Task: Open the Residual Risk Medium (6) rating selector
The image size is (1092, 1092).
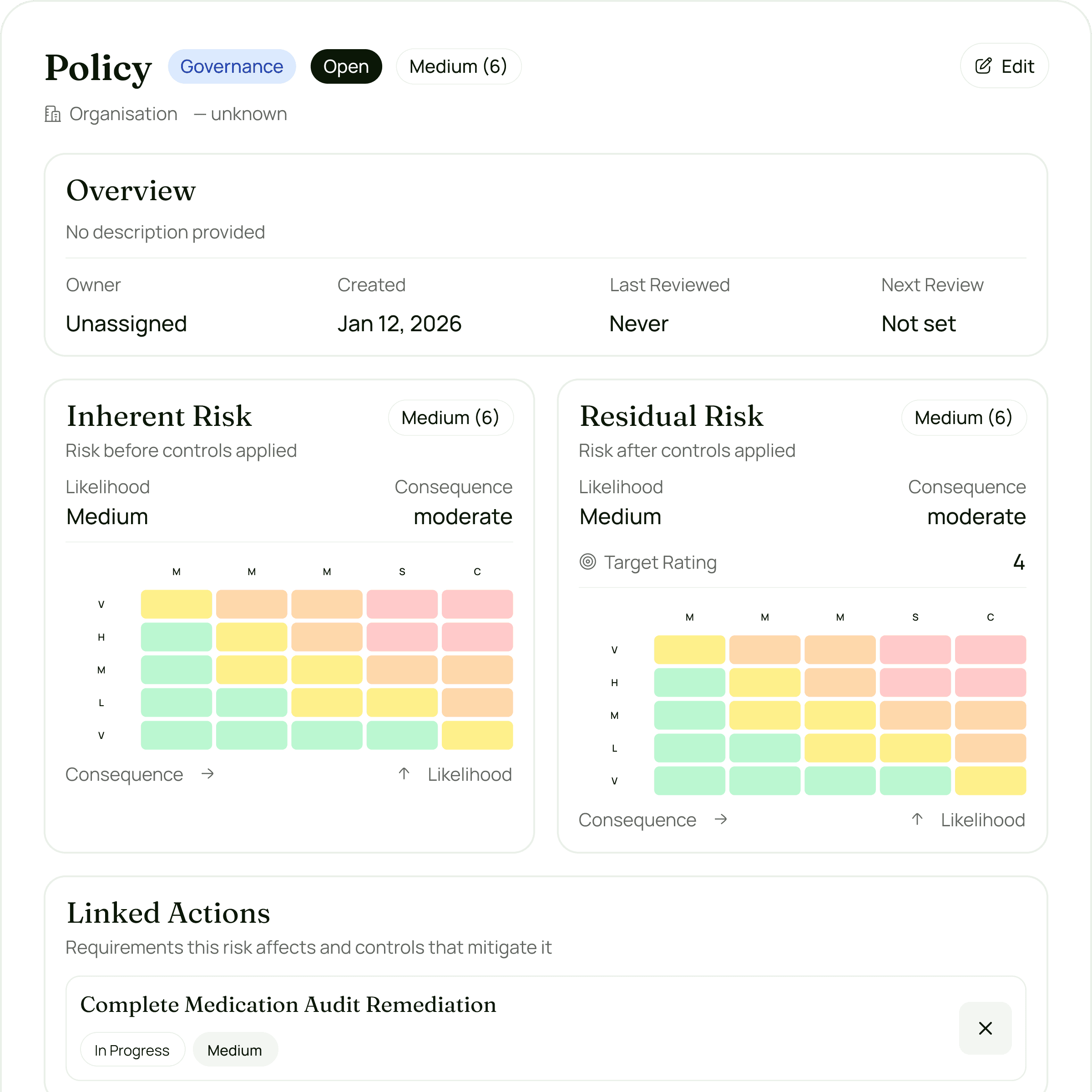Action: [x=964, y=417]
